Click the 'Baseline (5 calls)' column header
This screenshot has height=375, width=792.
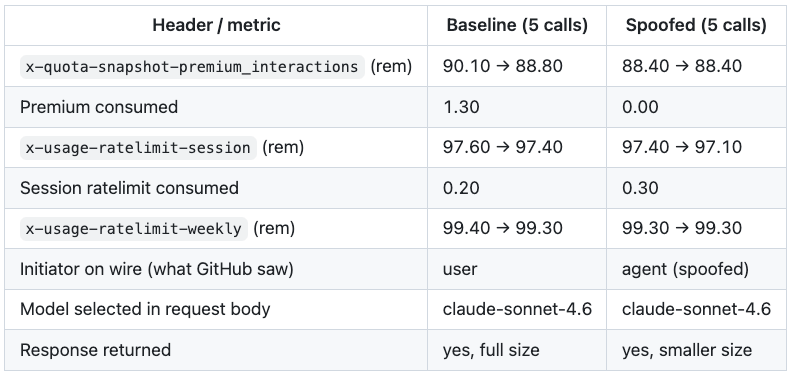[x=517, y=25]
